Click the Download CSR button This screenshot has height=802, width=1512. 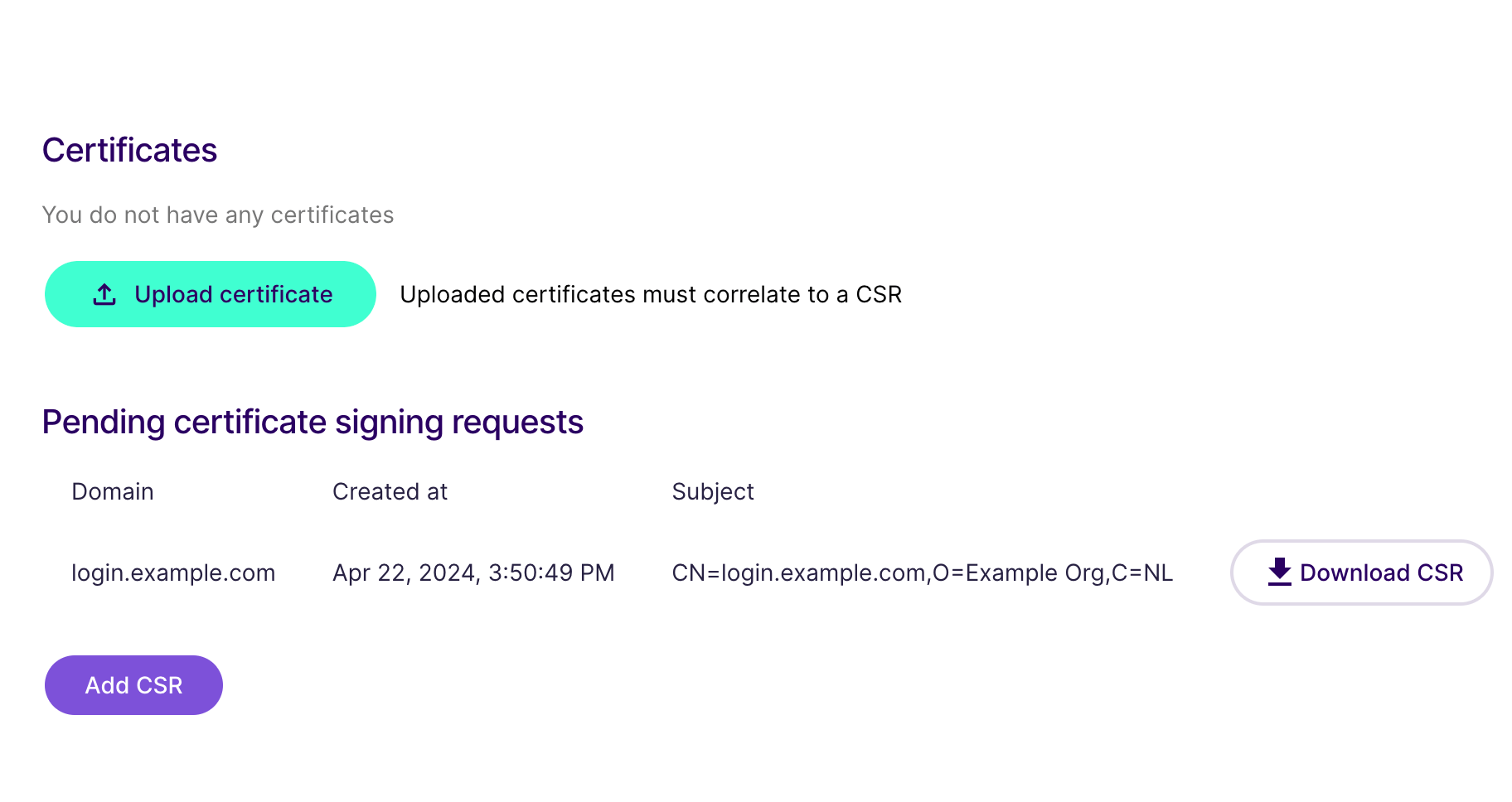1362,573
